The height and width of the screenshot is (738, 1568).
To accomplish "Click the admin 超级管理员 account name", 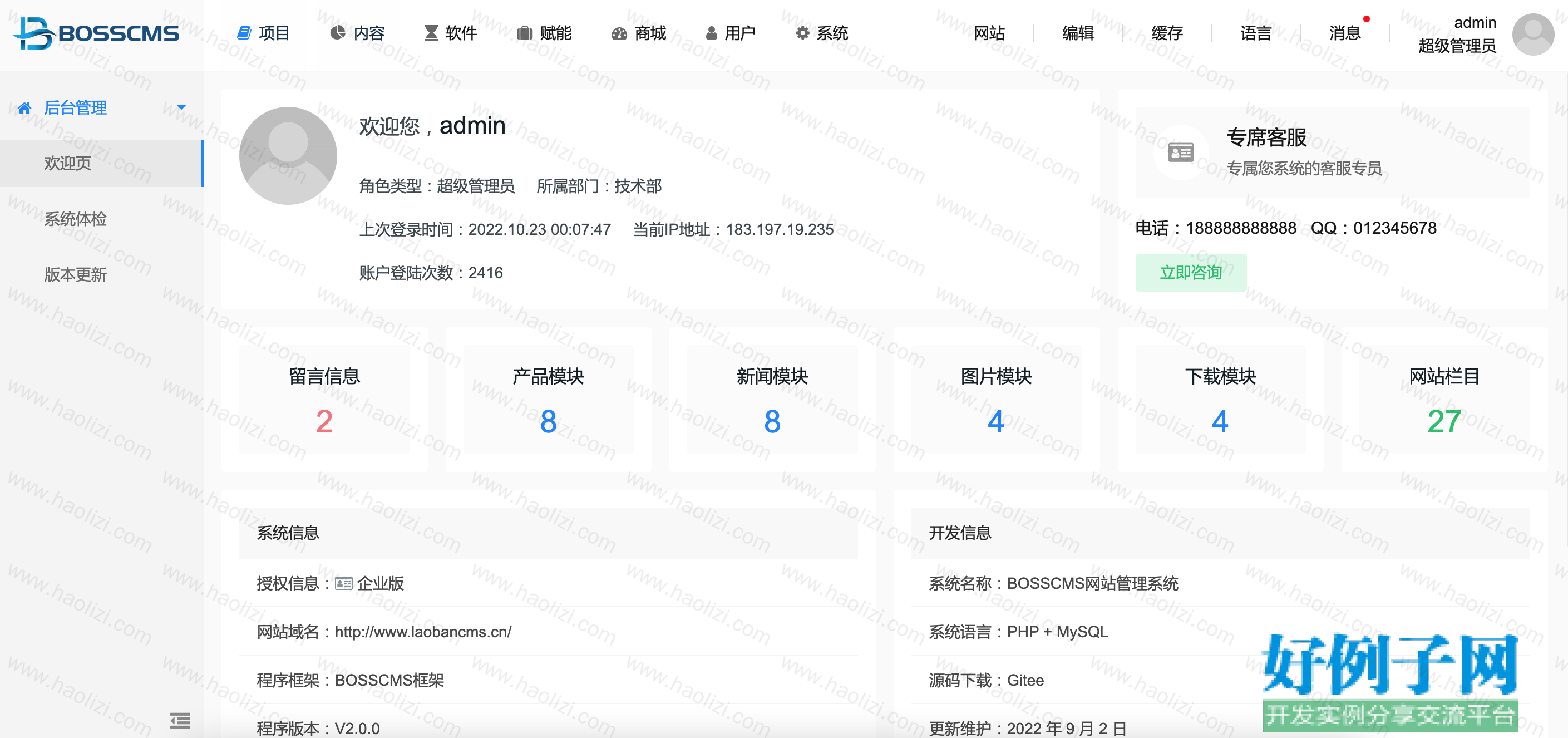I will (x=1457, y=34).
